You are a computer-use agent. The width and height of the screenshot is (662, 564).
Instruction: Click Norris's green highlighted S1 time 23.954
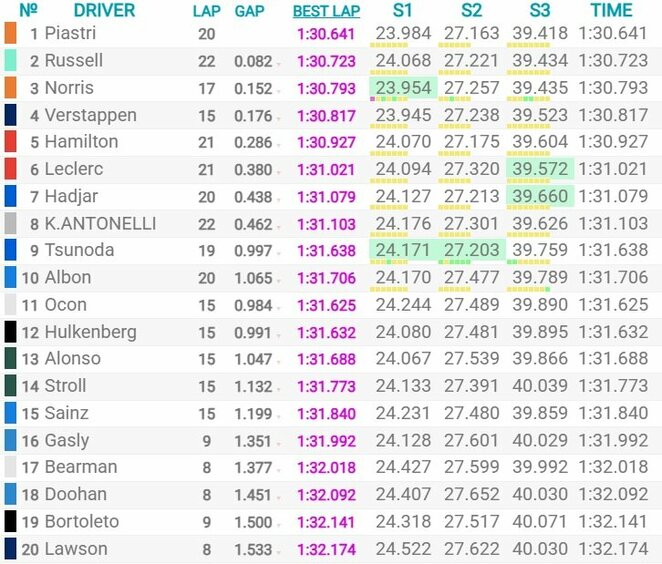[404, 87]
